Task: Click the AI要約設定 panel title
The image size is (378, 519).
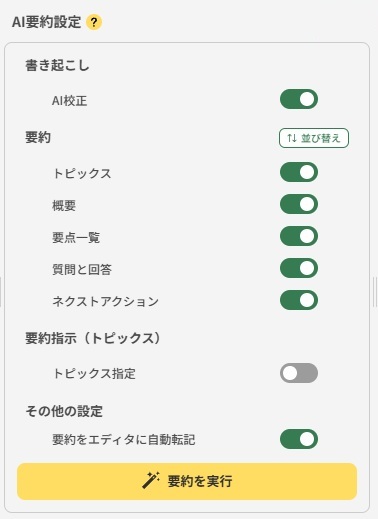Action: [46, 22]
